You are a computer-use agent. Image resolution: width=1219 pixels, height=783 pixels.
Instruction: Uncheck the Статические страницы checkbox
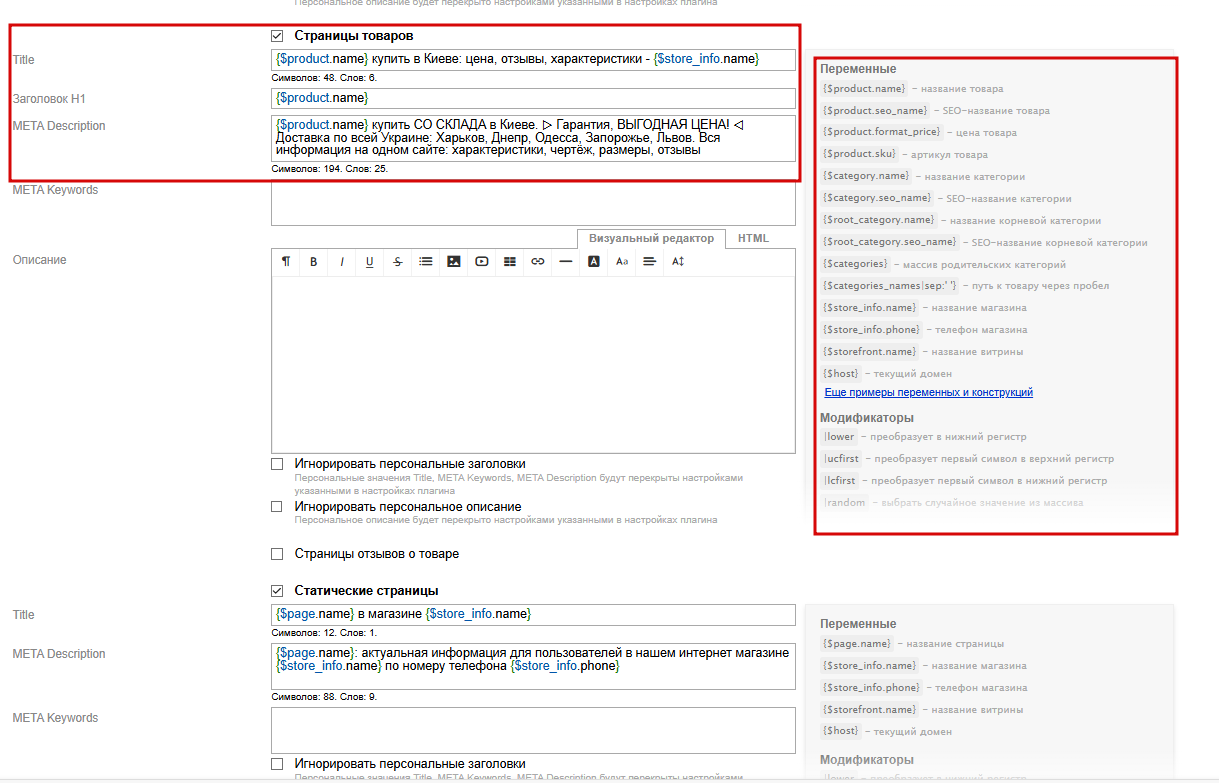point(277,591)
